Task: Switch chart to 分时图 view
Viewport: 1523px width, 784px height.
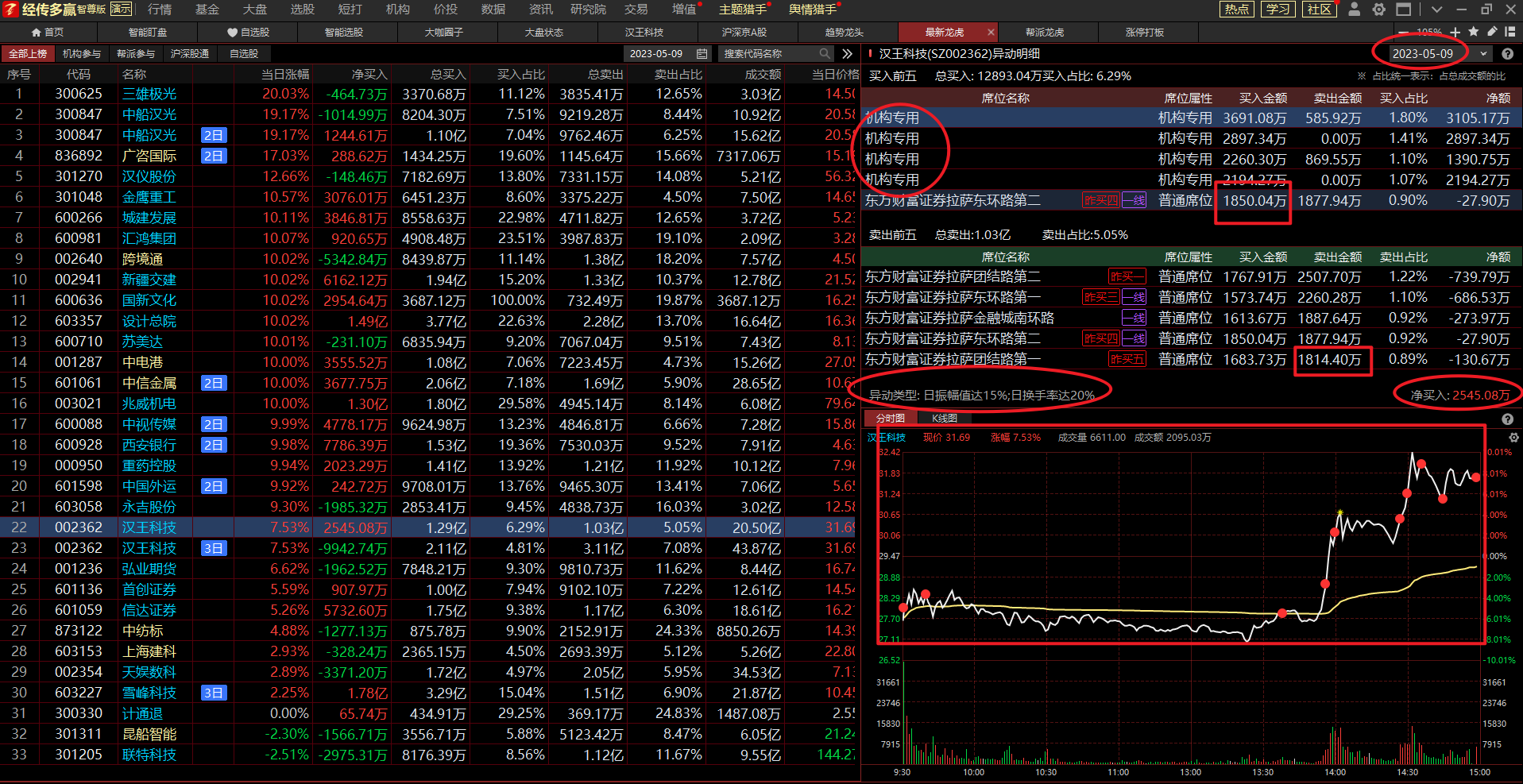Action: [x=890, y=418]
